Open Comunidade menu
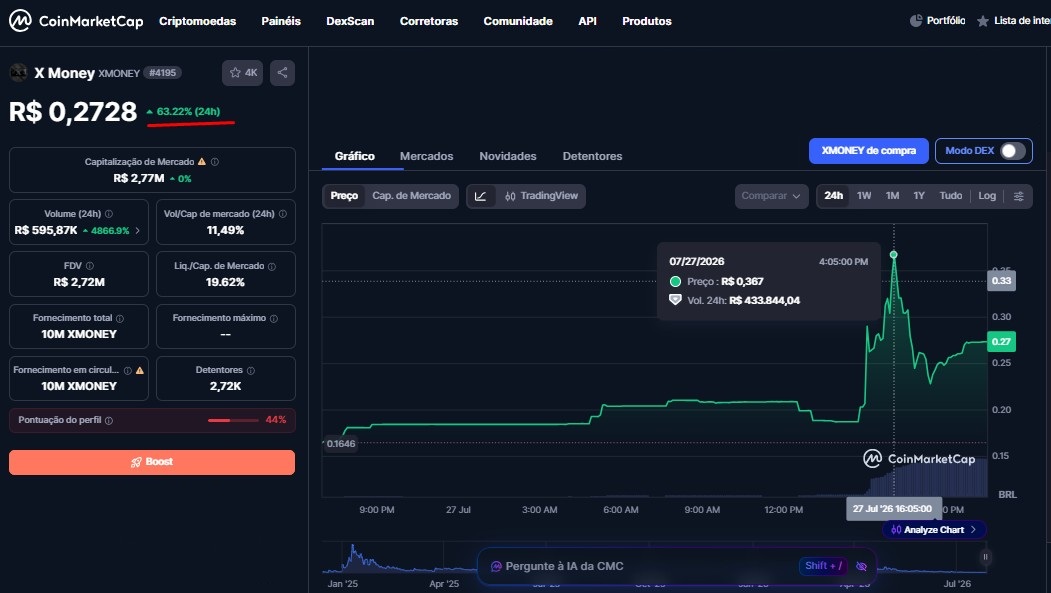 pos(518,21)
